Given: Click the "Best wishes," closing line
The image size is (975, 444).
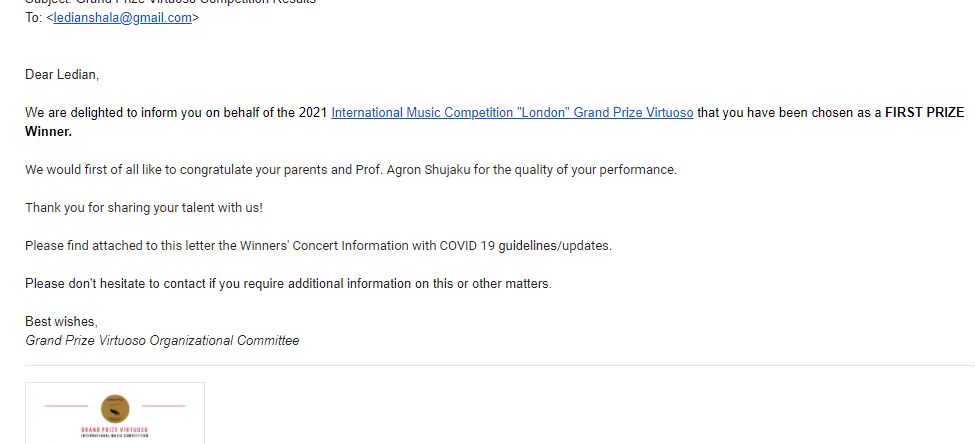Looking at the screenshot, I should [x=62, y=321].
